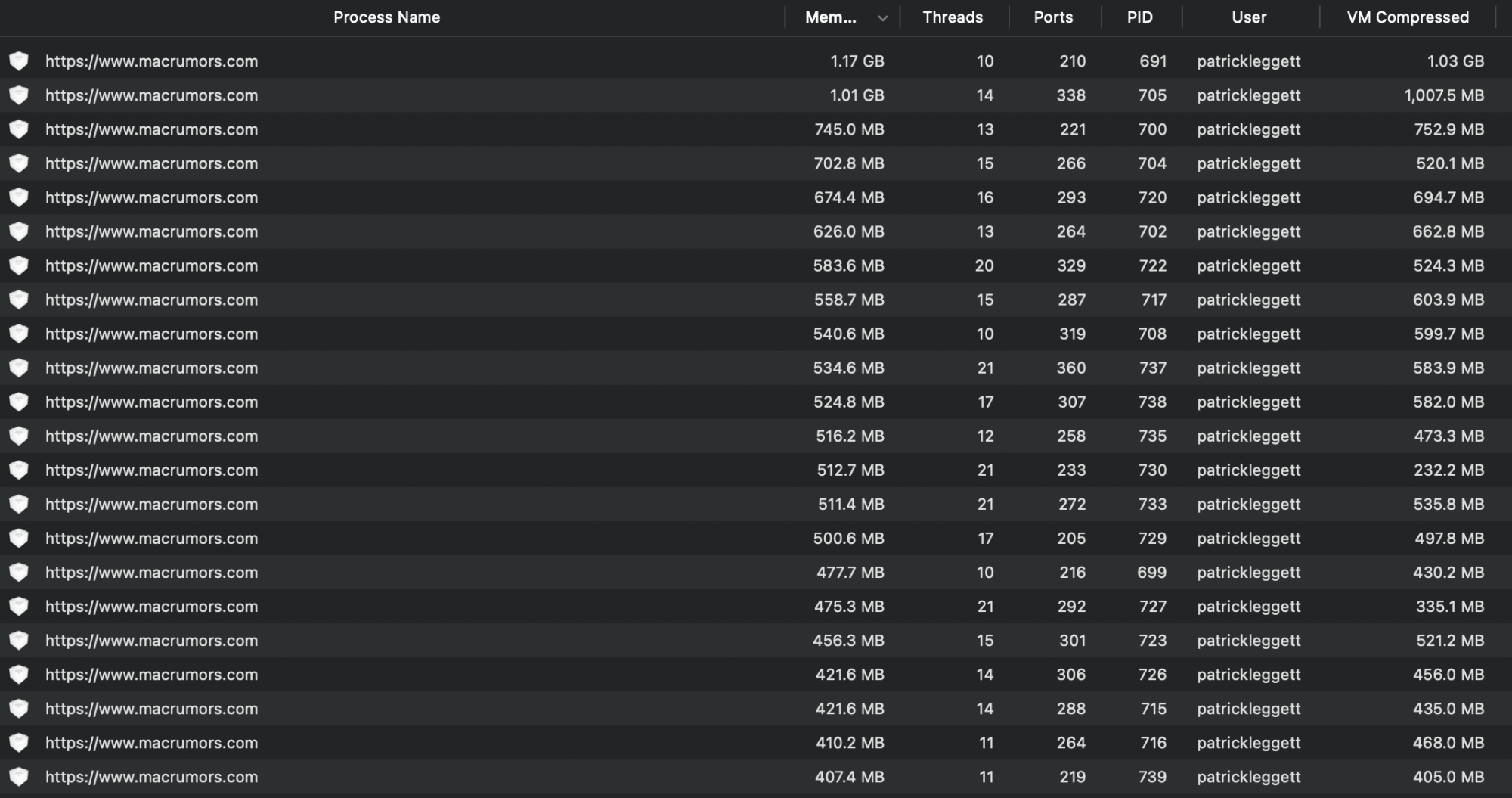Viewport: 1512px width, 798px height.
Task: Select process row with PID 699
Action: [151, 572]
